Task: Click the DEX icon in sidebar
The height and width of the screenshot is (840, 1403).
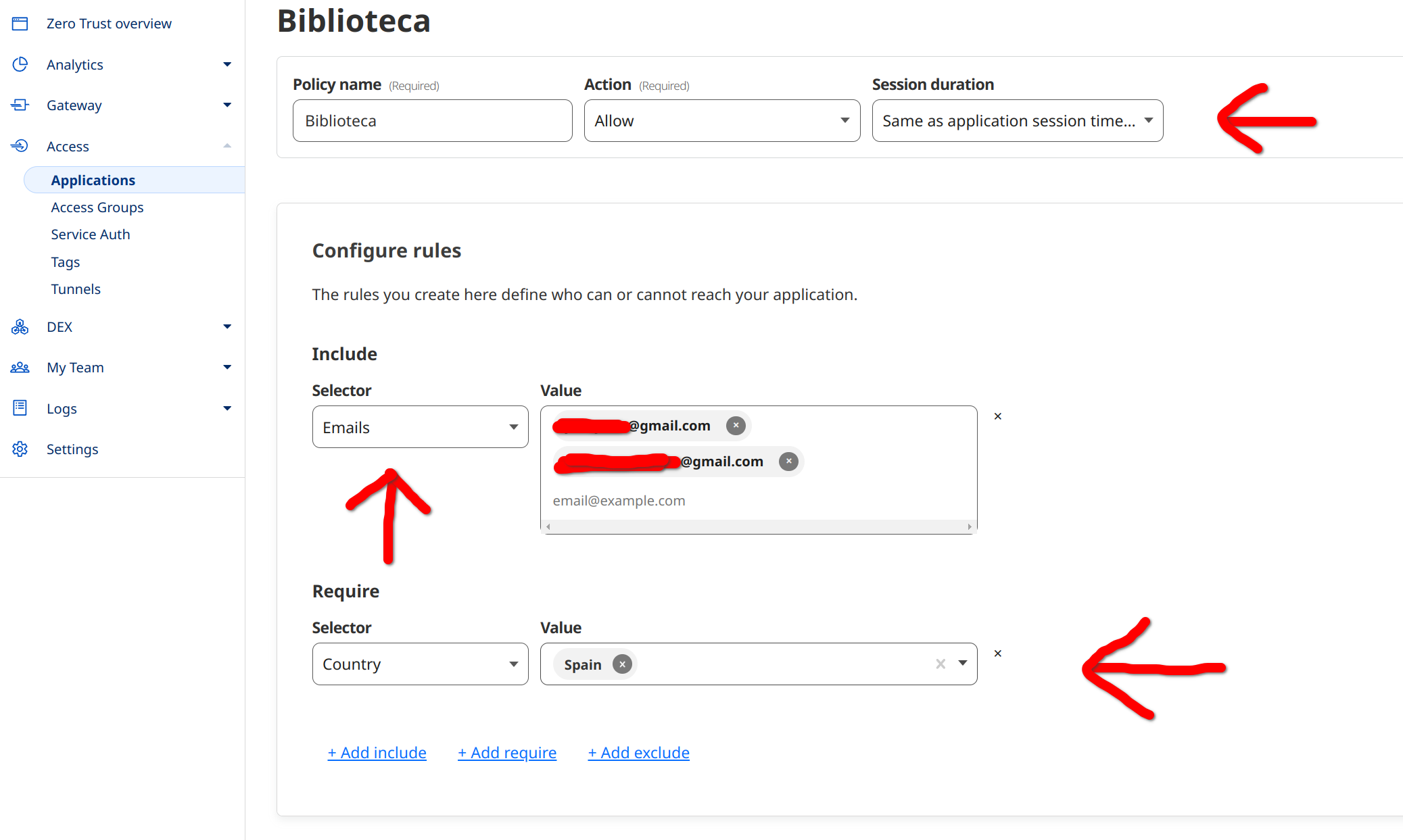Action: click(x=20, y=327)
